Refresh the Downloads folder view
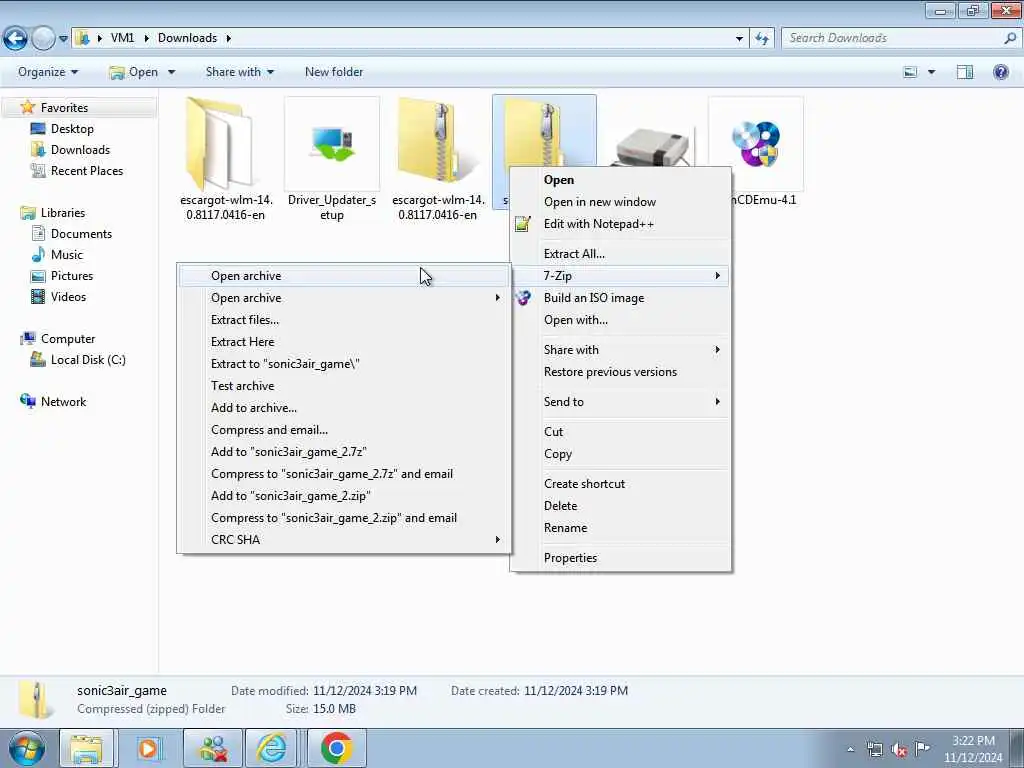This screenshot has width=1024, height=768. point(761,39)
